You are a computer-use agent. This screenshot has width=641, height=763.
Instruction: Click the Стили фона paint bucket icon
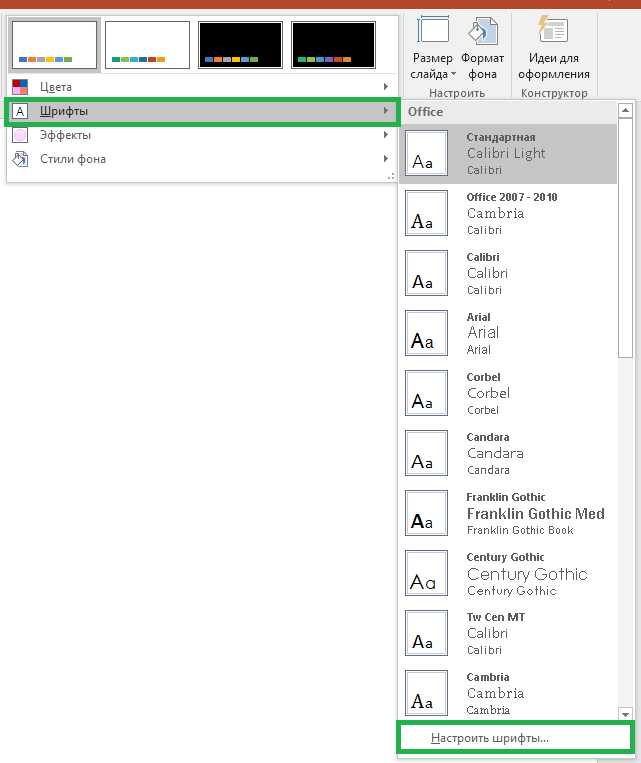click(20, 159)
